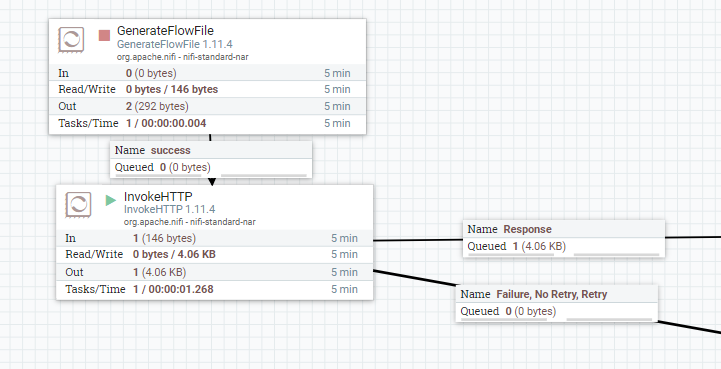Select the success connection label

211,150
